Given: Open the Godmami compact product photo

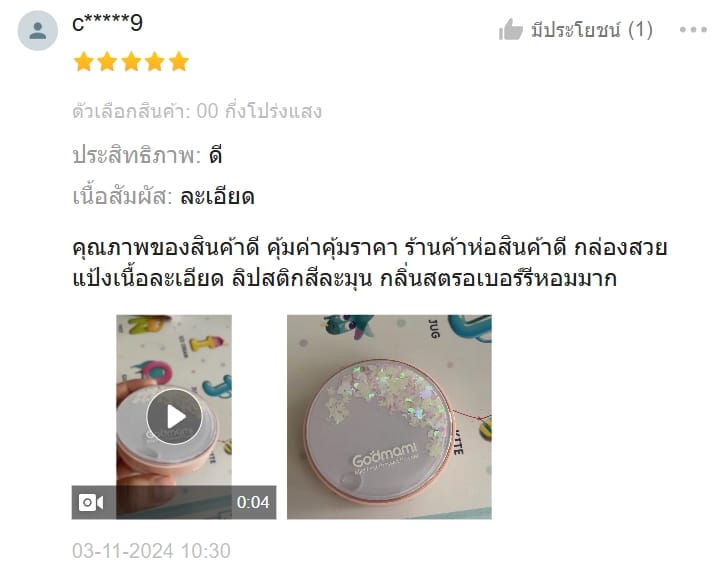Looking at the screenshot, I should point(389,417).
